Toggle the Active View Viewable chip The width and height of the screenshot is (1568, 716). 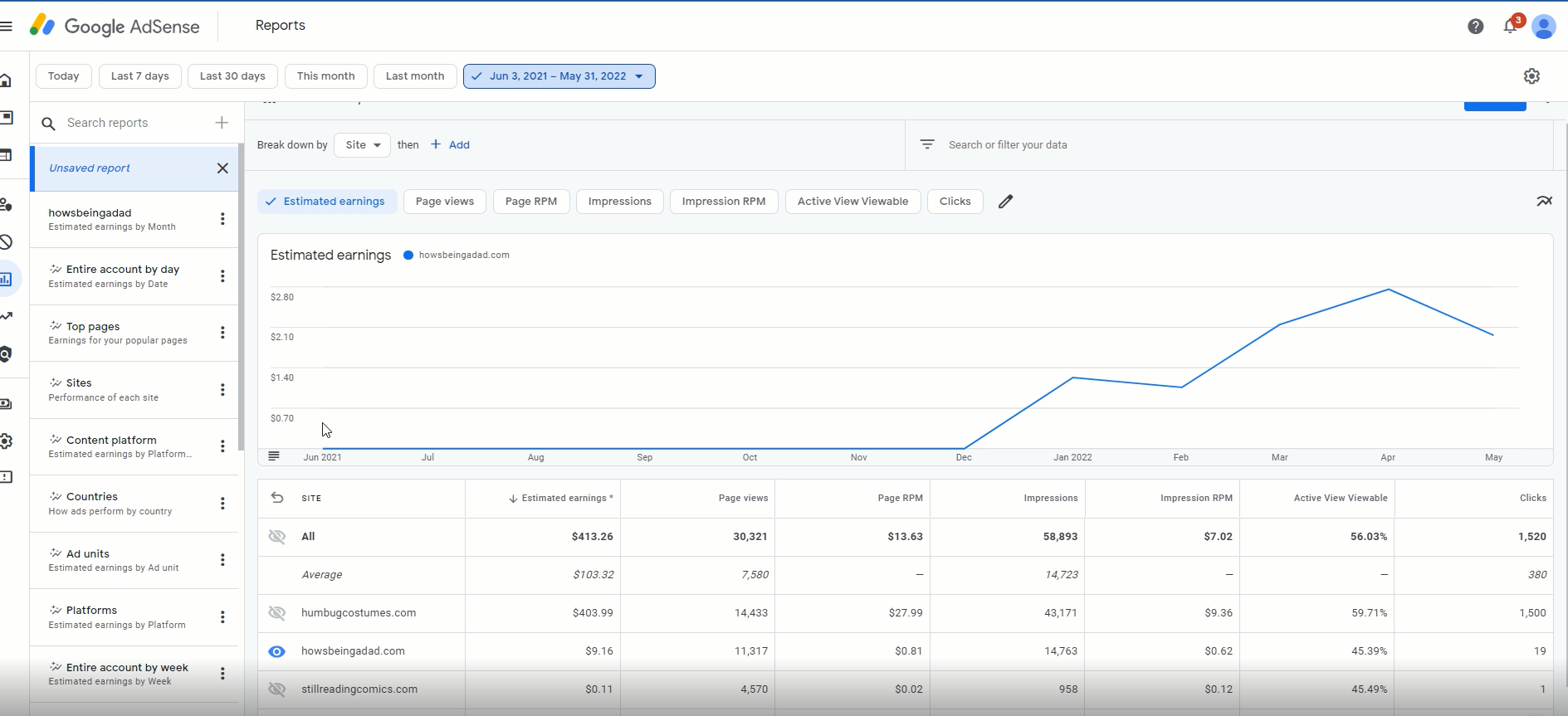click(852, 202)
